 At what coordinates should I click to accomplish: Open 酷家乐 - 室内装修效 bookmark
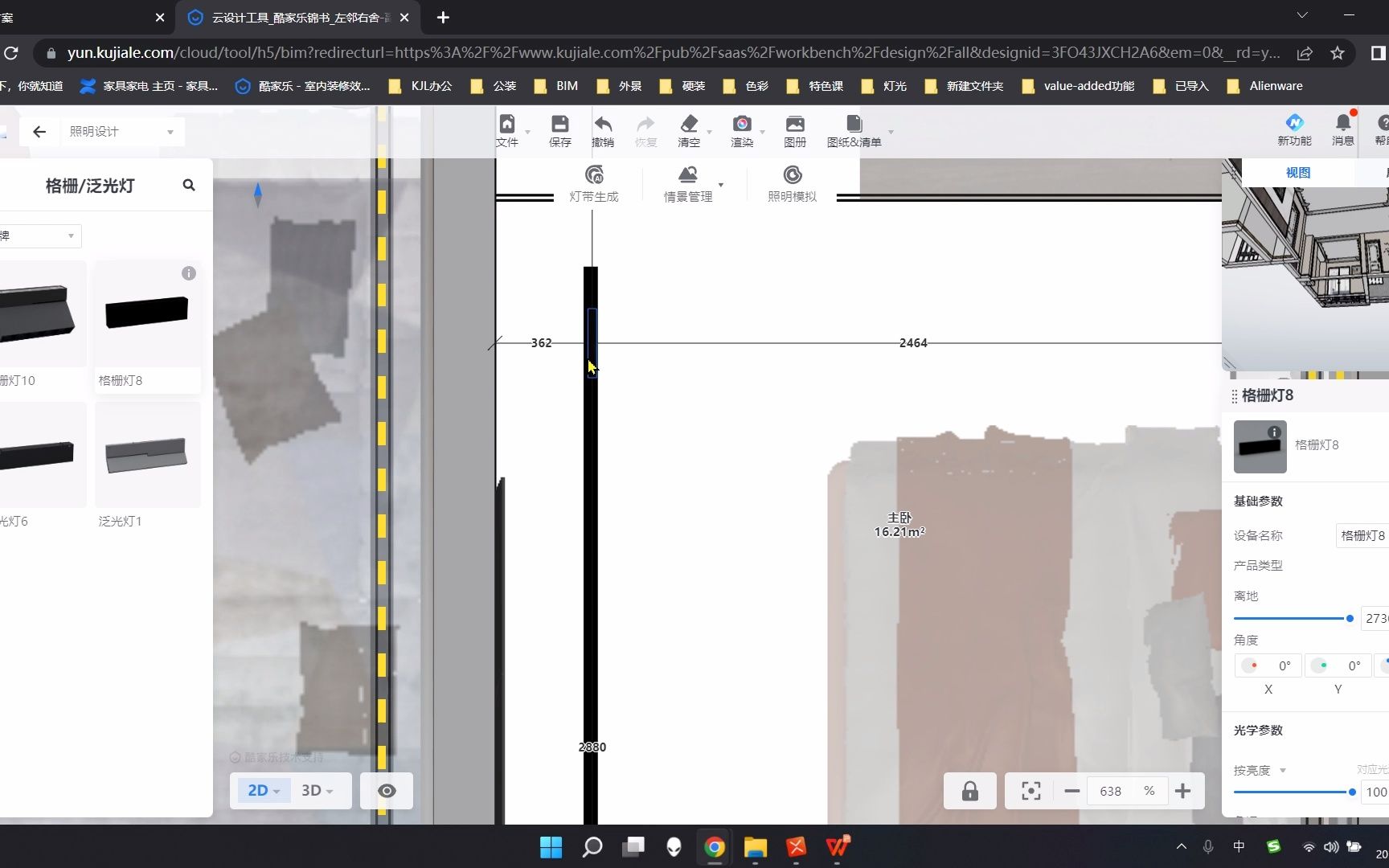302,86
